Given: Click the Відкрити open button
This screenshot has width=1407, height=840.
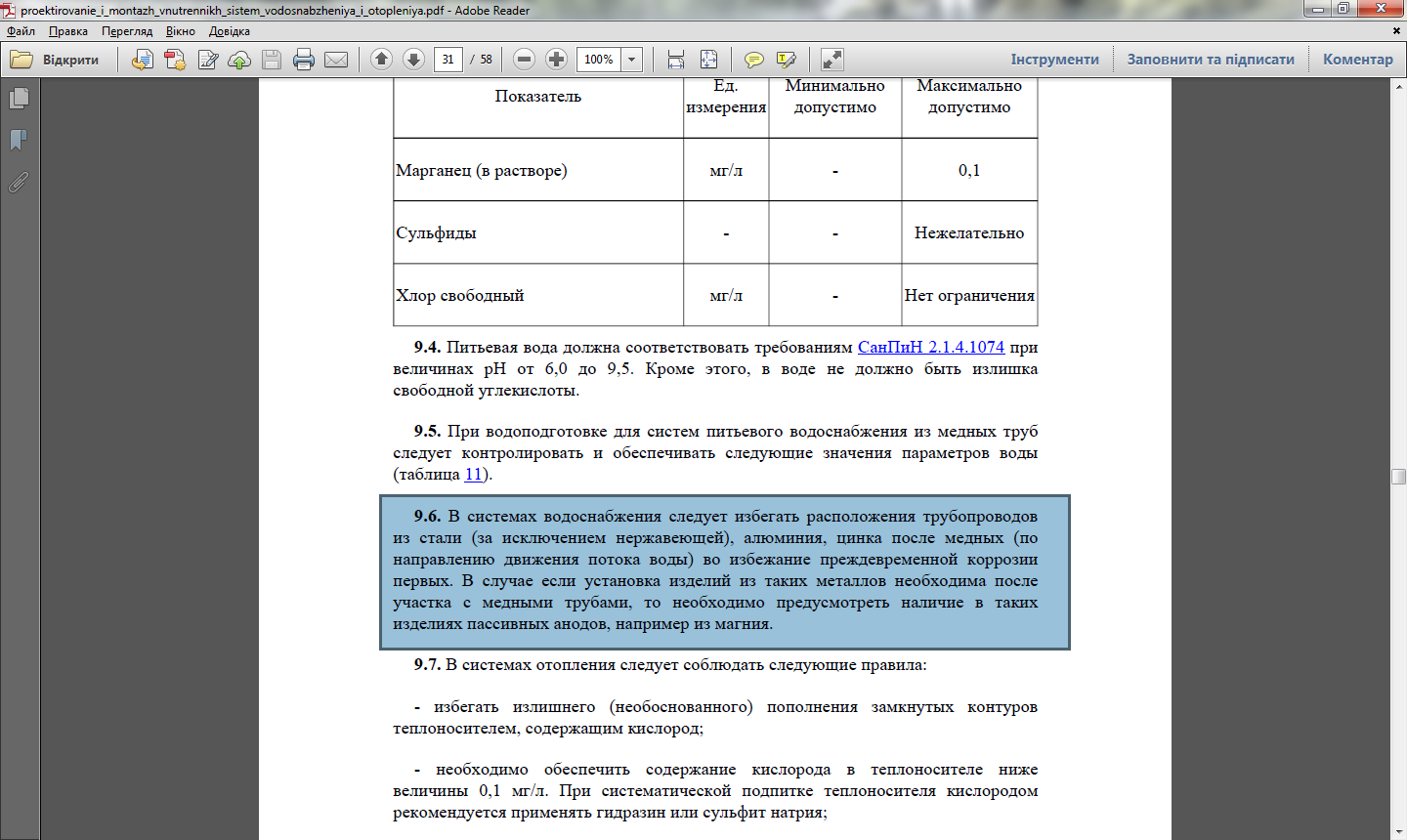Looking at the screenshot, I should pyautogui.click(x=57, y=60).
